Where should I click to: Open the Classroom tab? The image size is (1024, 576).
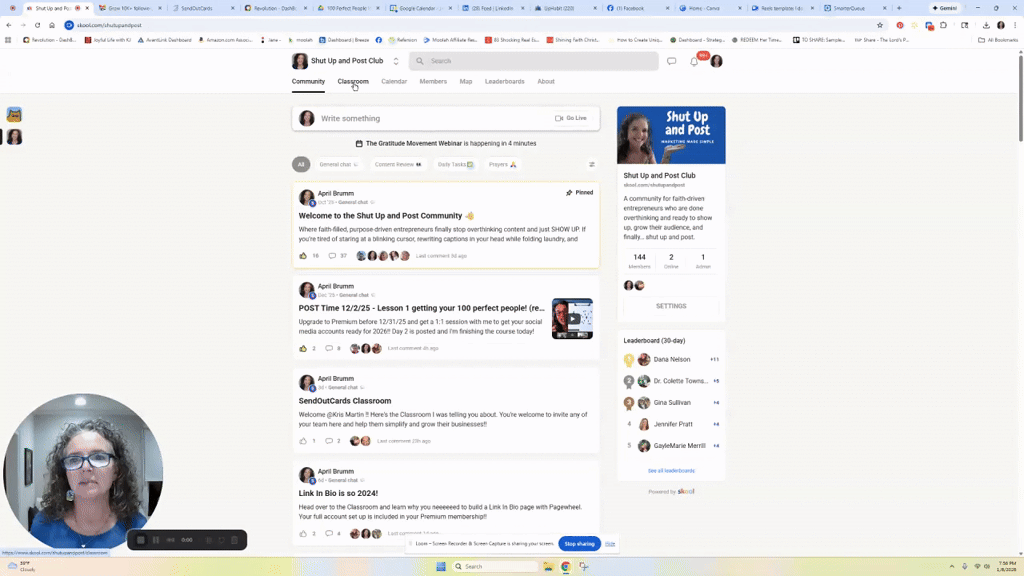pos(353,82)
